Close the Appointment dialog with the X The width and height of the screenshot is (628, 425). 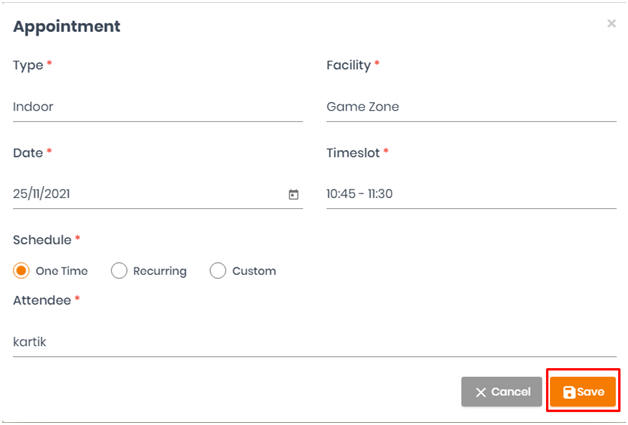611,23
